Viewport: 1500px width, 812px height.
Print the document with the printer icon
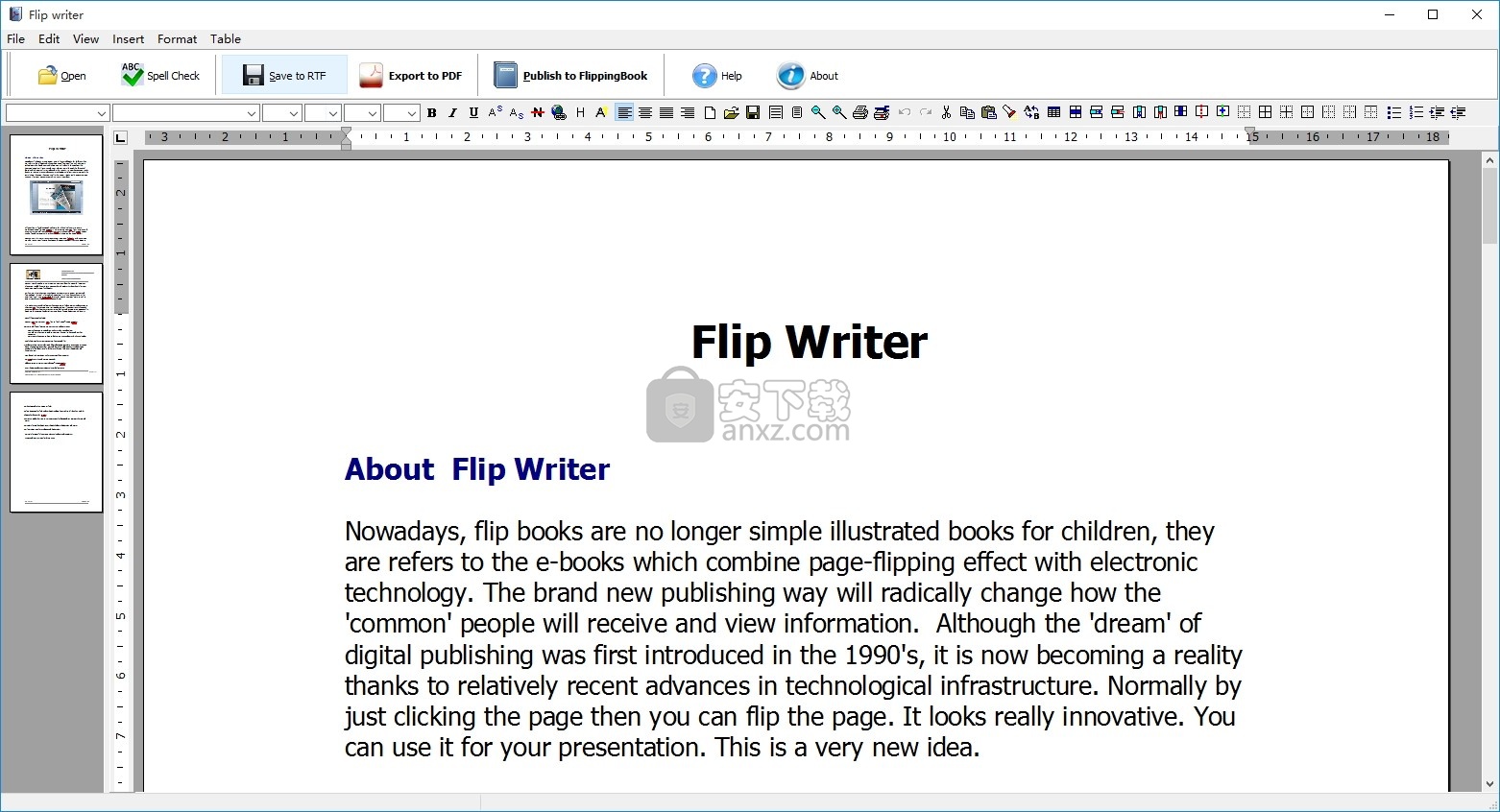pos(860,113)
